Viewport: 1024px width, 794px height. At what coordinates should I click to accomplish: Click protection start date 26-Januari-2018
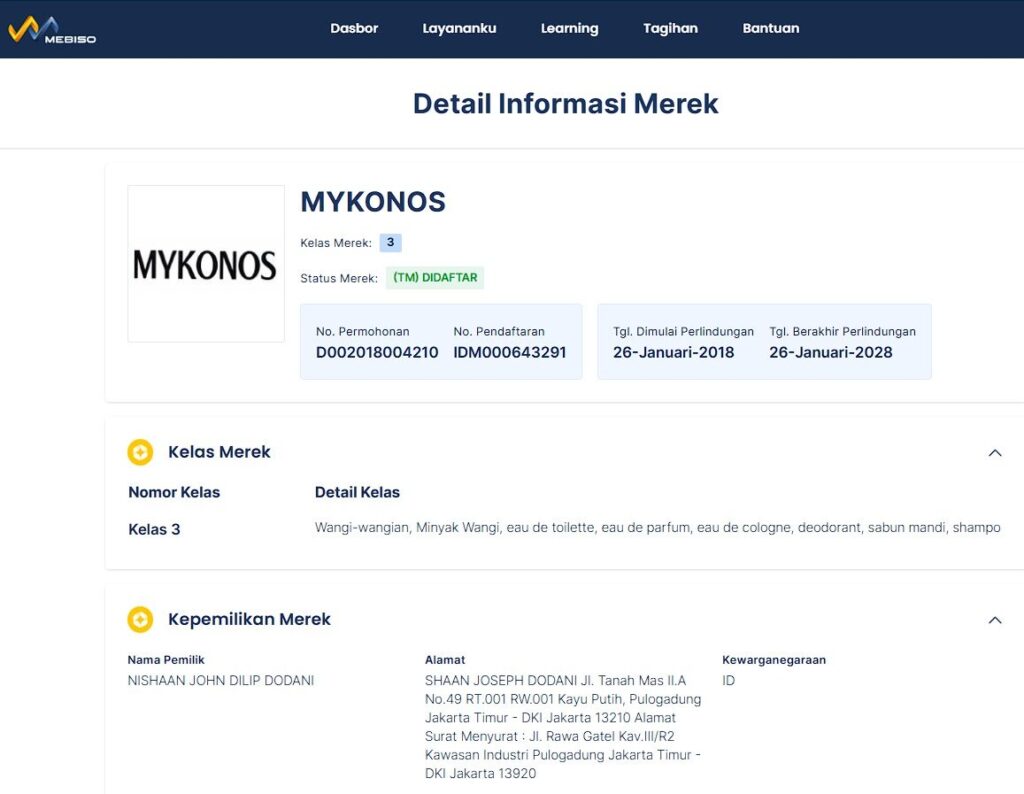point(673,352)
